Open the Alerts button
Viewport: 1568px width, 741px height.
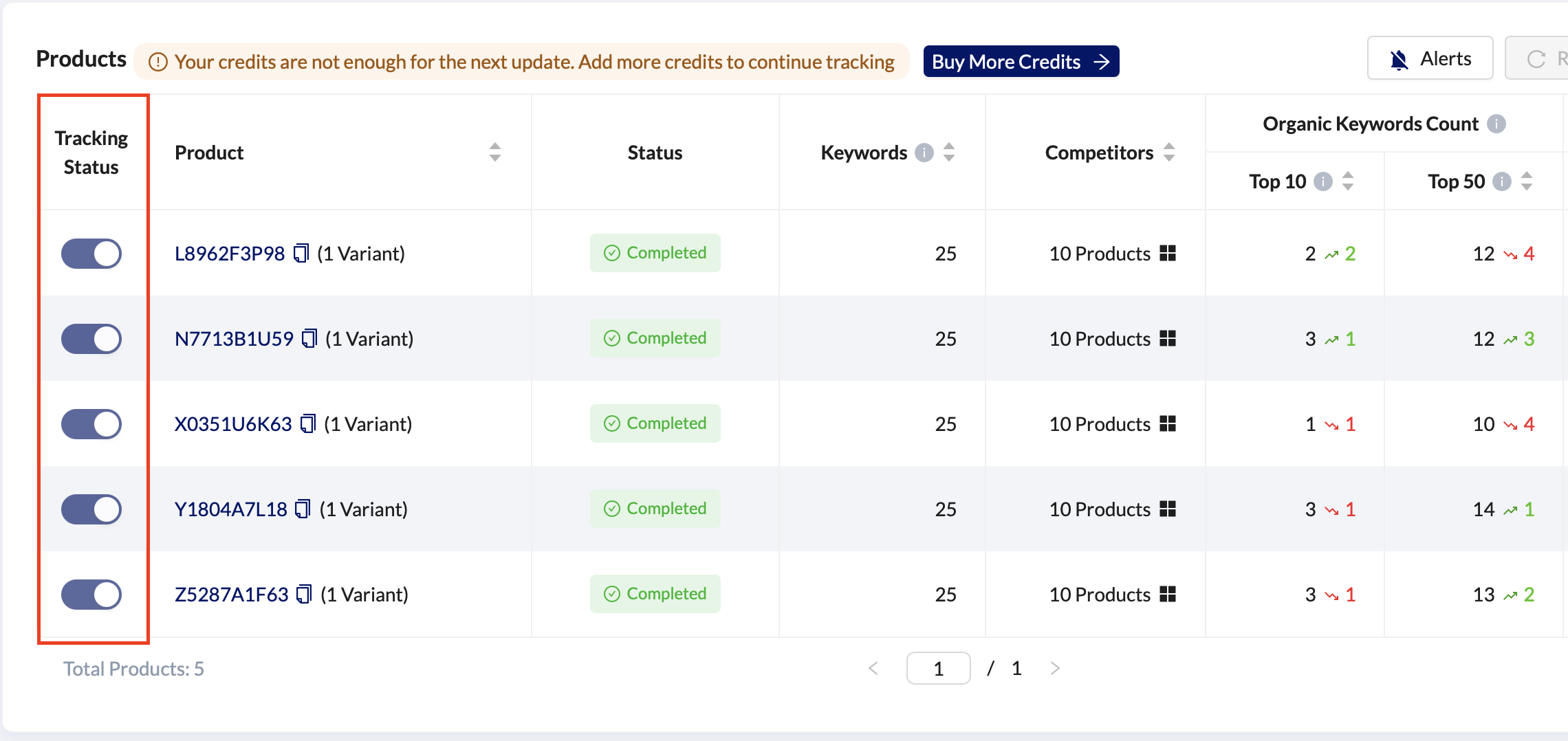(x=1430, y=59)
